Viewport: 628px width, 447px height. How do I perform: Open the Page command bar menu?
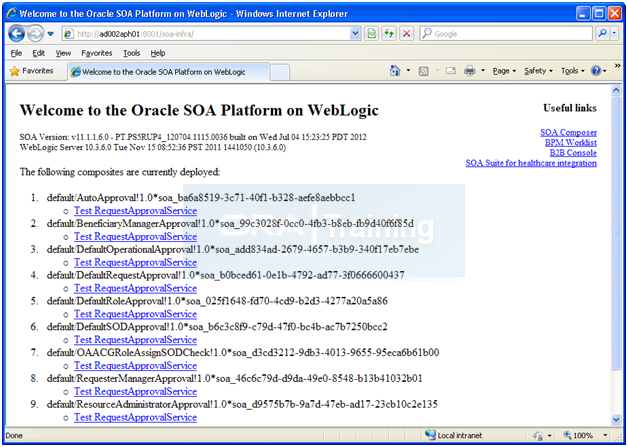pos(504,71)
